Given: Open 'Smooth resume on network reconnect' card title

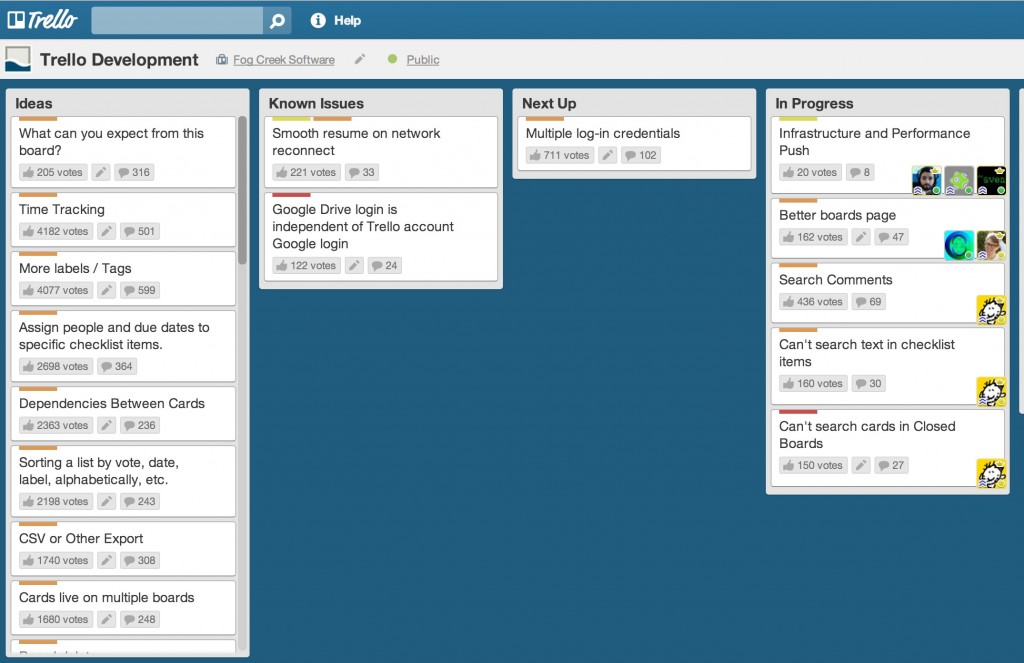Looking at the screenshot, I should [356, 142].
